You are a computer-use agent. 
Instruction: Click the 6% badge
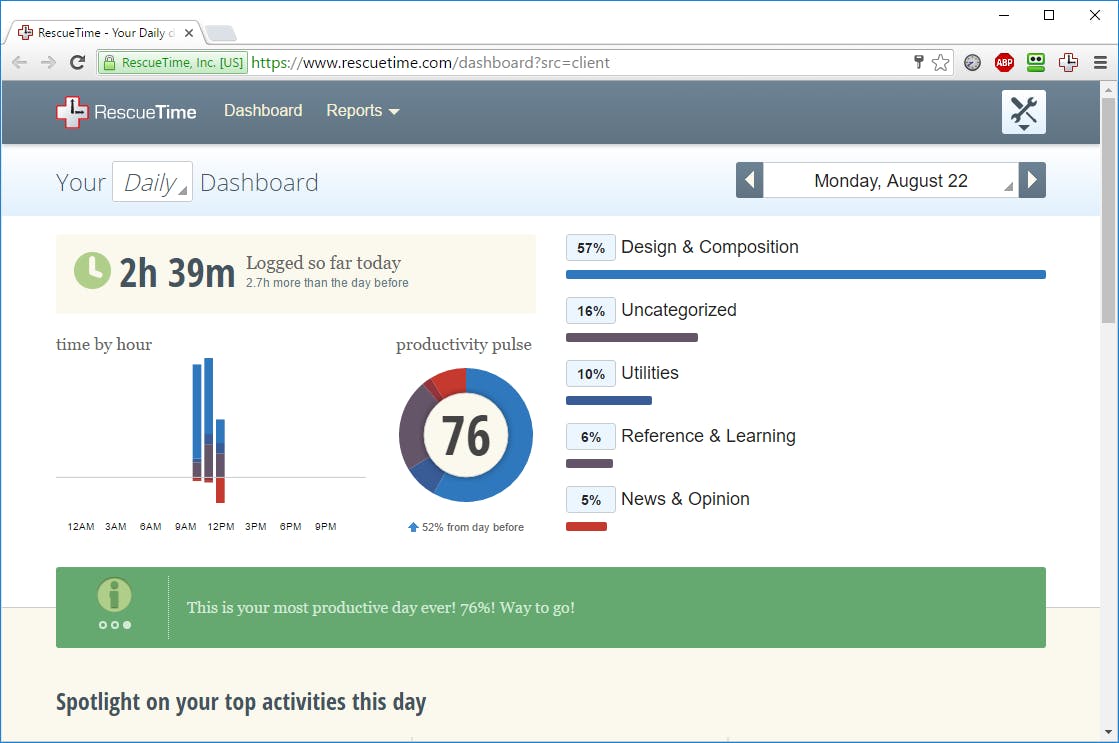coord(591,437)
